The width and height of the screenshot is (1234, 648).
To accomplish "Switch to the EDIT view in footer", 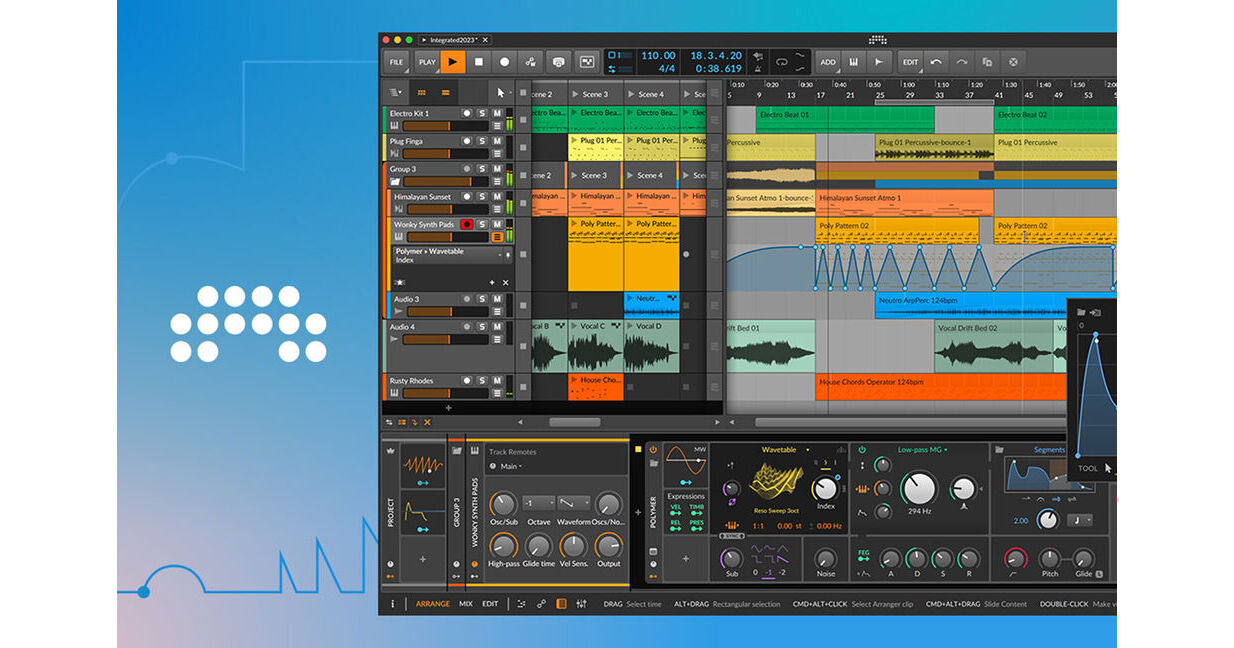I will [490, 604].
